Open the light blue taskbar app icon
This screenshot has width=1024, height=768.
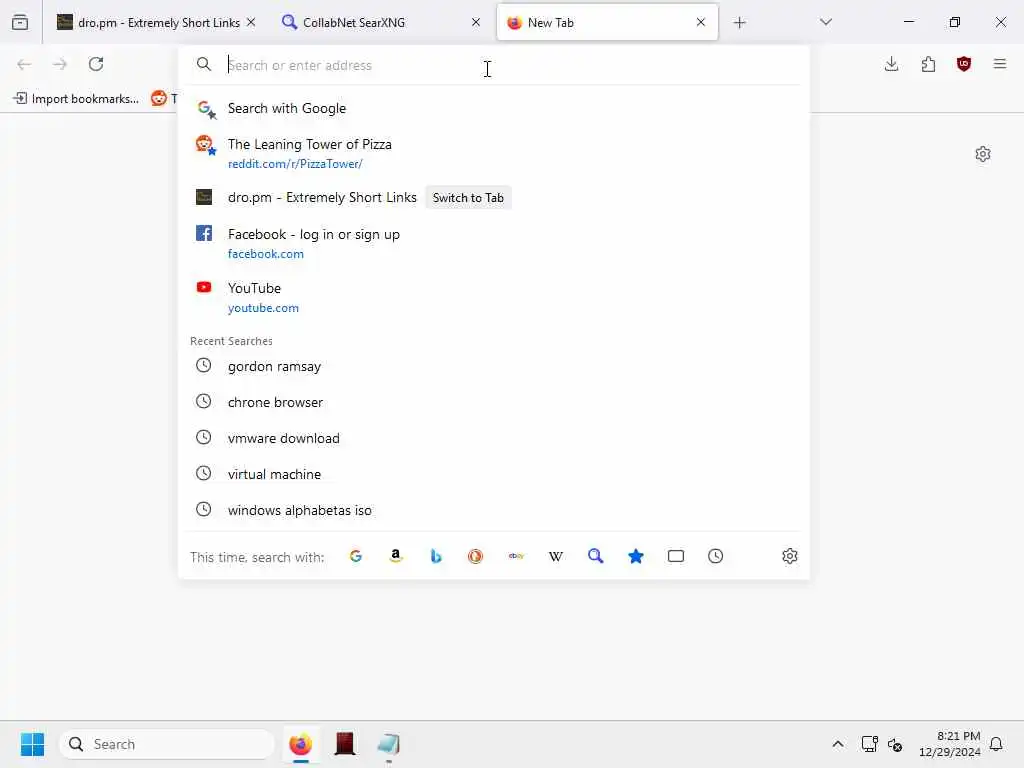click(x=389, y=744)
